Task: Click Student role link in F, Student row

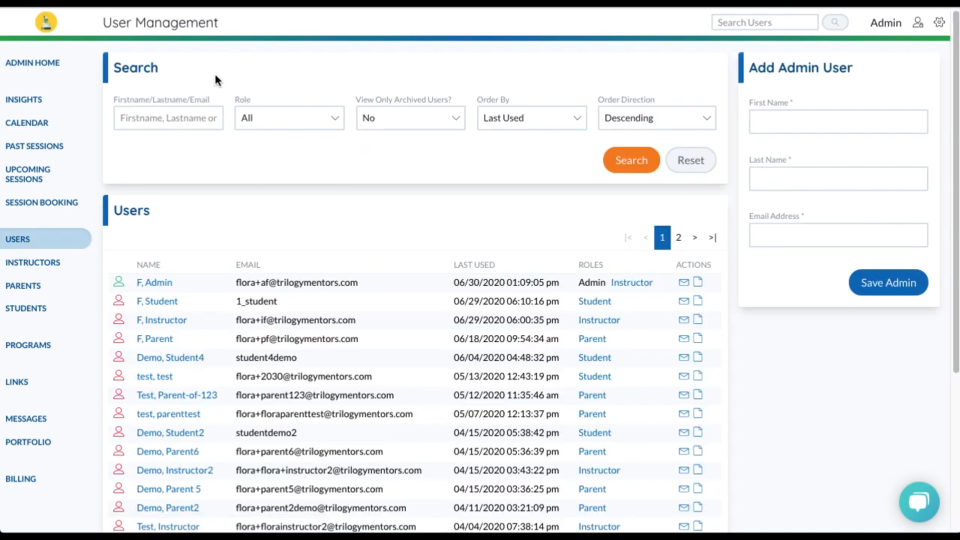Action: point(594,301)
